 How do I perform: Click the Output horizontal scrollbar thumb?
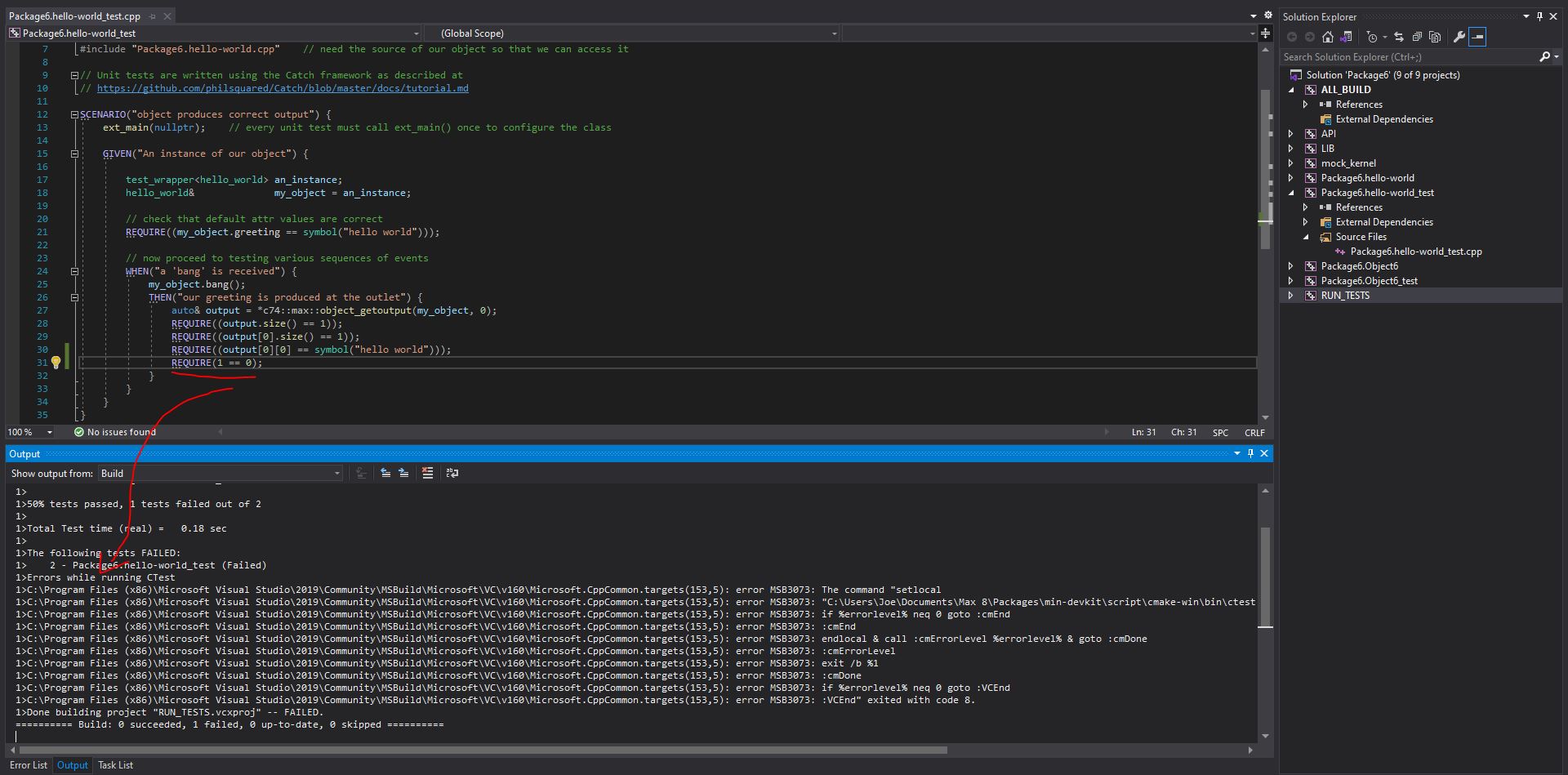pyautogui.click(x=482, y=750)
